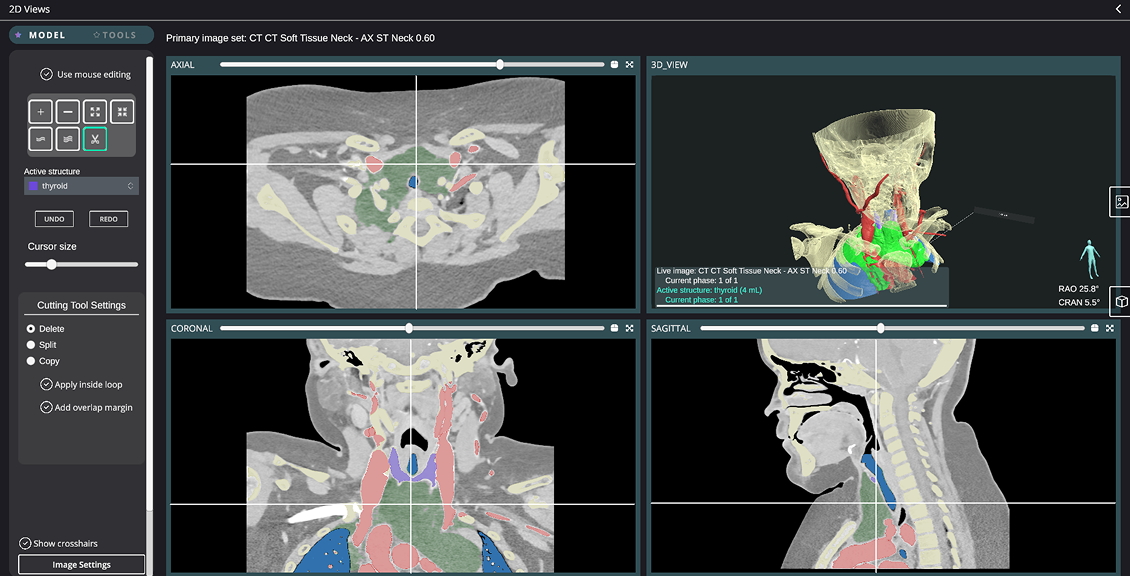Click the 'Live image' text line in 3D view
The width and height of the screenshot is (1130, 576).
(x=752, y=271)
